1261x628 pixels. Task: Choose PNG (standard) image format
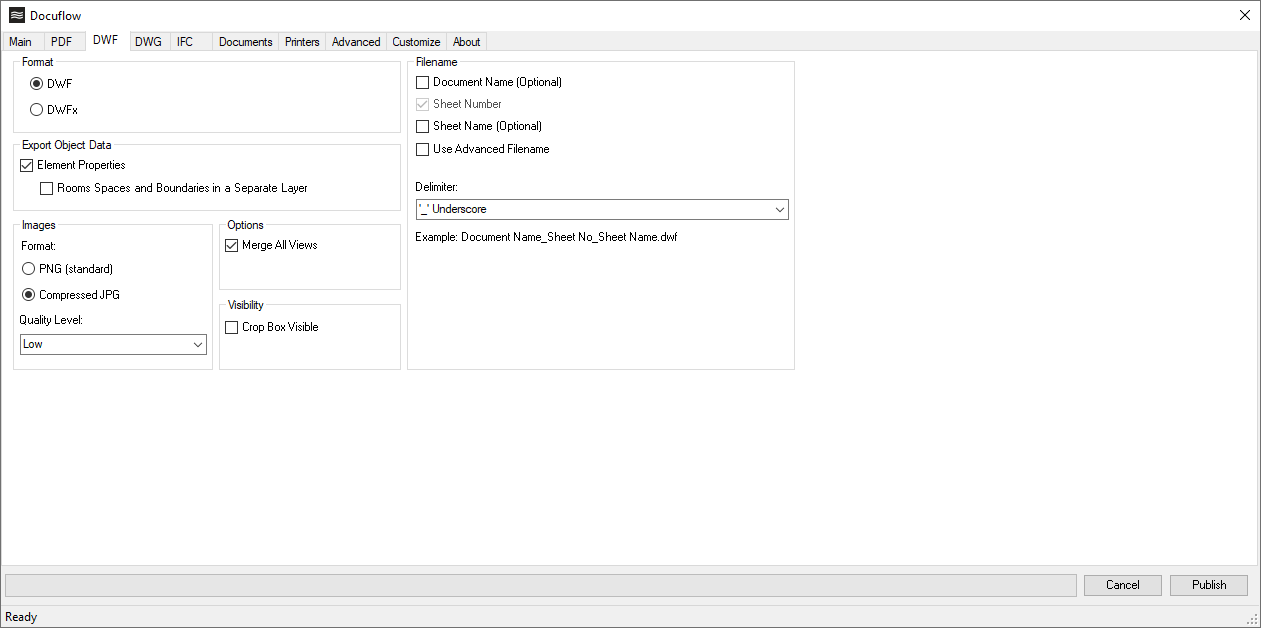pos(28,268)
